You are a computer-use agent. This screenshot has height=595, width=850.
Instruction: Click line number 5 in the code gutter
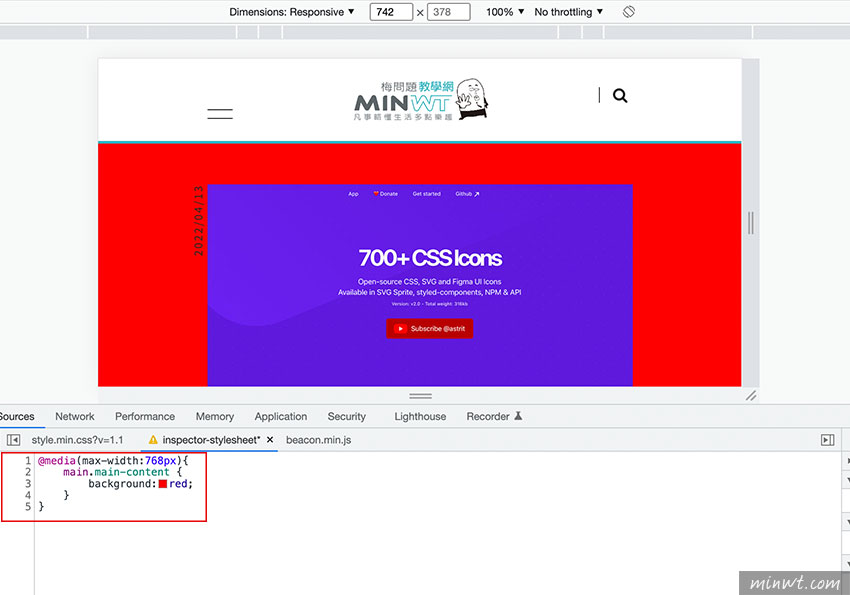point(28,506)
